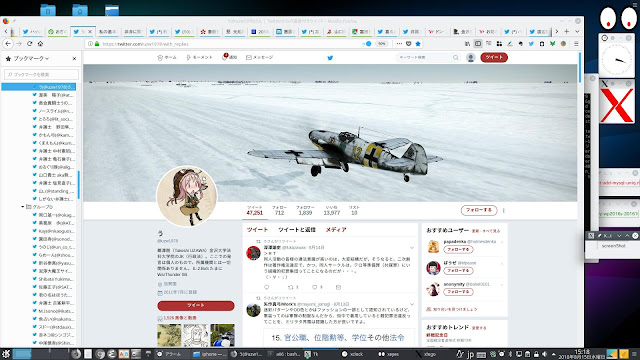The height and width of the screenshot is (360, 640).
Task: Open the account avatar menu in the header
Action: tap(471, 58)
